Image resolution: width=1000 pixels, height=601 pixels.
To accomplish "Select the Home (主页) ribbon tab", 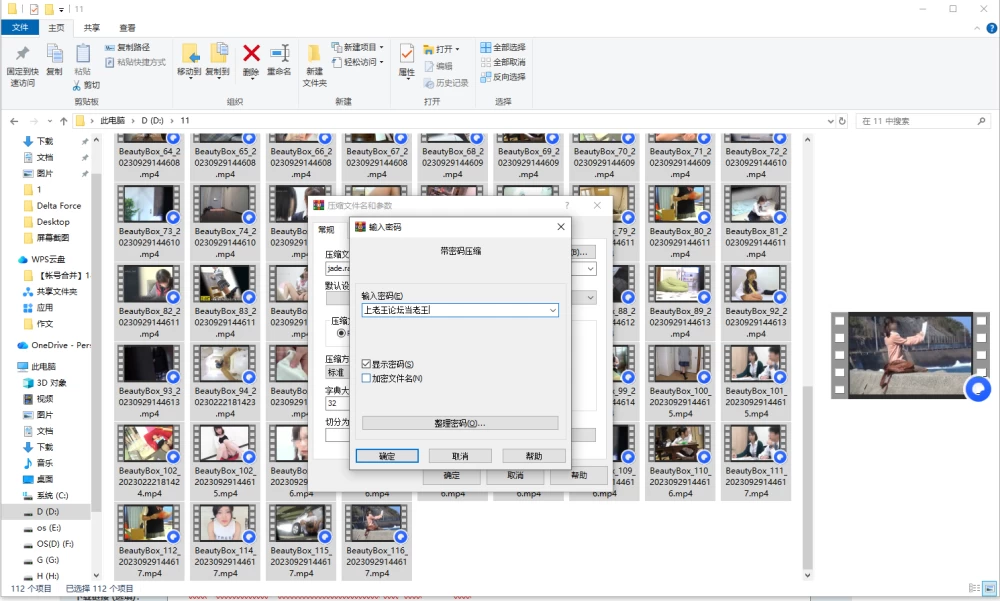I will click(56, 27).
